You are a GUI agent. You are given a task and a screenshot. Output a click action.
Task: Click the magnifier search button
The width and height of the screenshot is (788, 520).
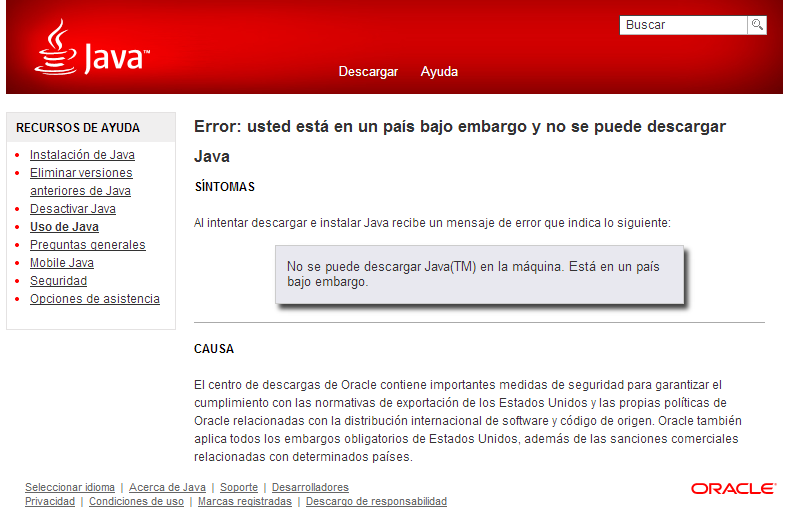click(x=757, y=25)
